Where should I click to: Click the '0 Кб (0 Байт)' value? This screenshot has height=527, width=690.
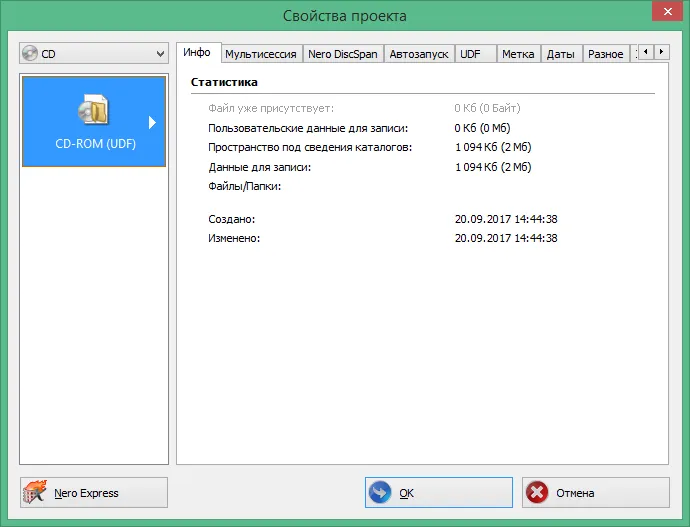click(487, 108)
